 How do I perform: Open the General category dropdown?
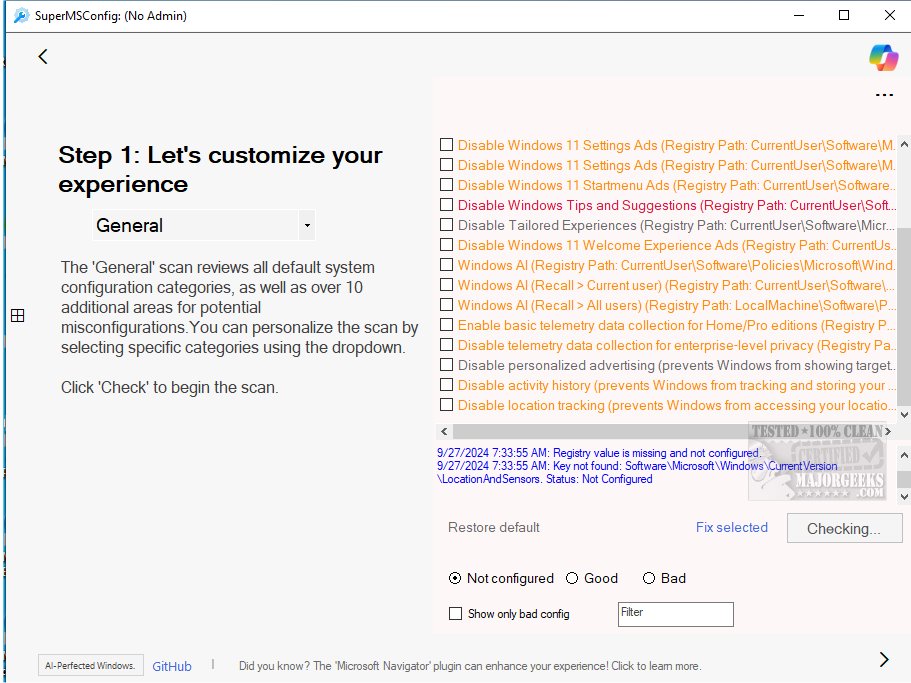204,226
